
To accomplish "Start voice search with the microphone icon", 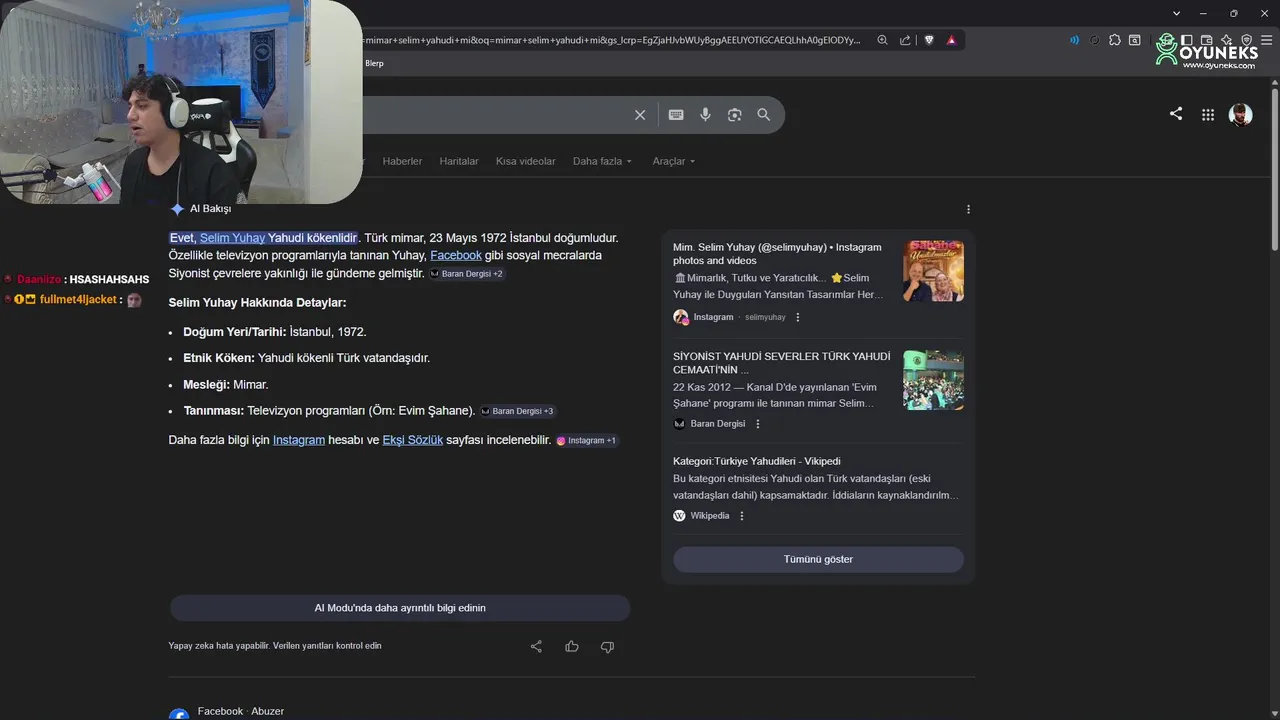I will point(705,115).
